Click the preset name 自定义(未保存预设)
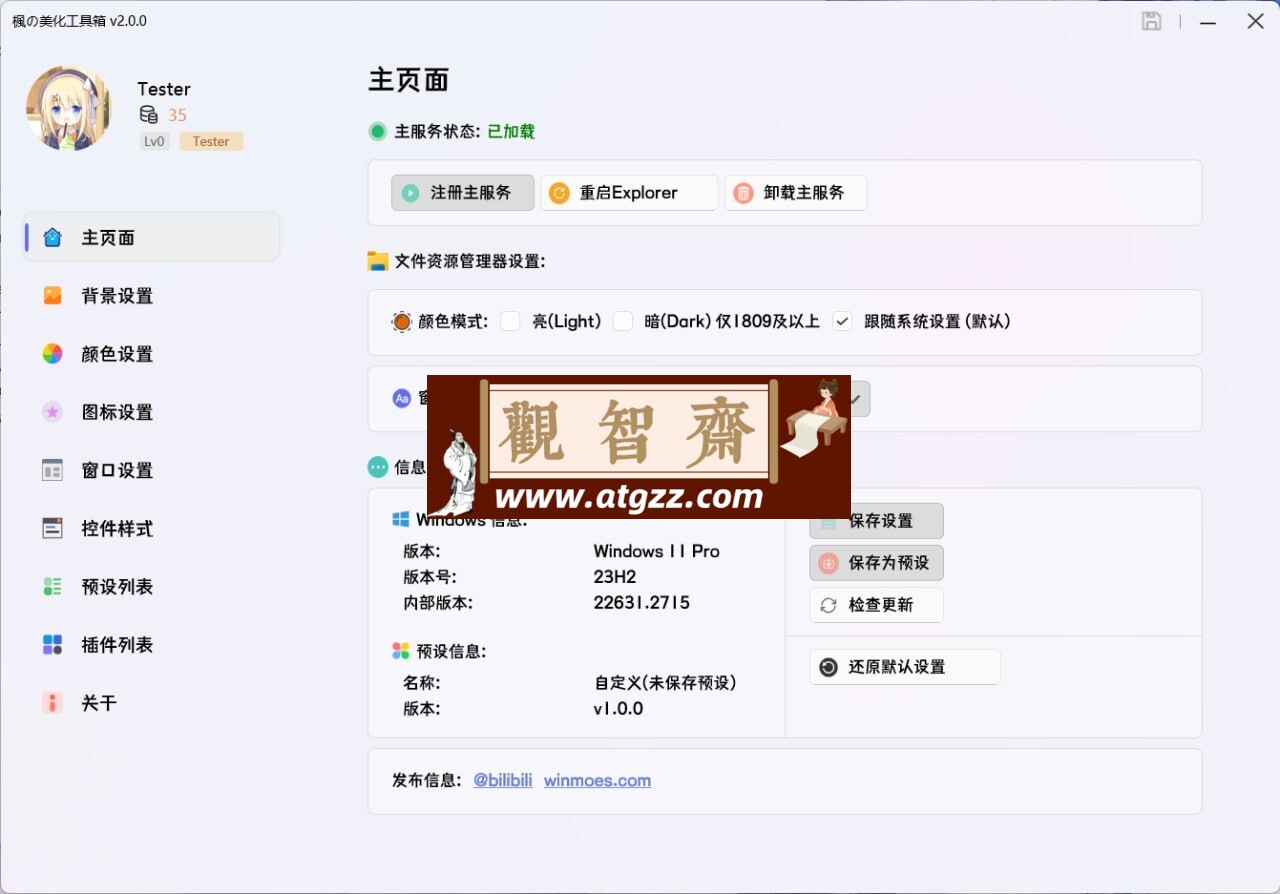1280x894 pixels. click(665, 683)
